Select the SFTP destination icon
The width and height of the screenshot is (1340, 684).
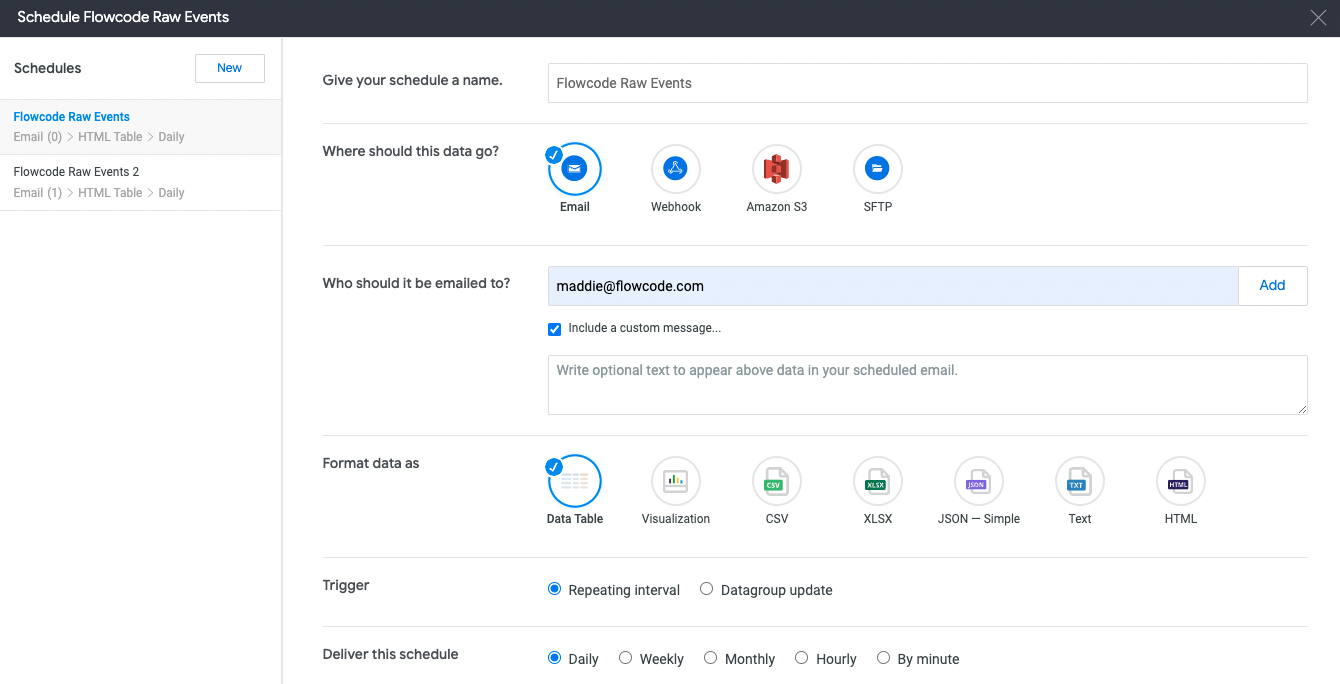point(878,169)
